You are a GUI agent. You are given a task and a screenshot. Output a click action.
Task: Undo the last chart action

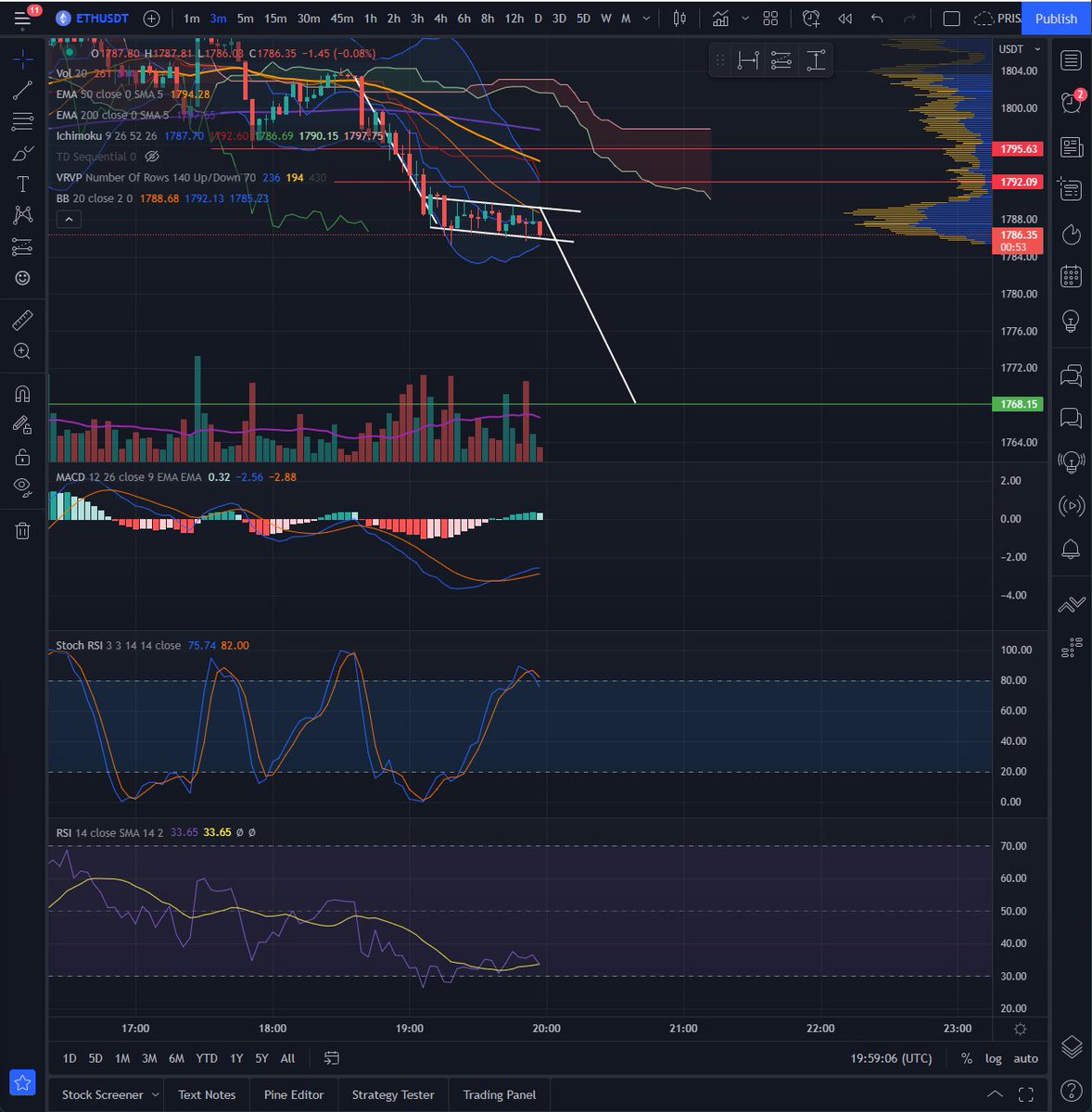(x=877, y=19)
